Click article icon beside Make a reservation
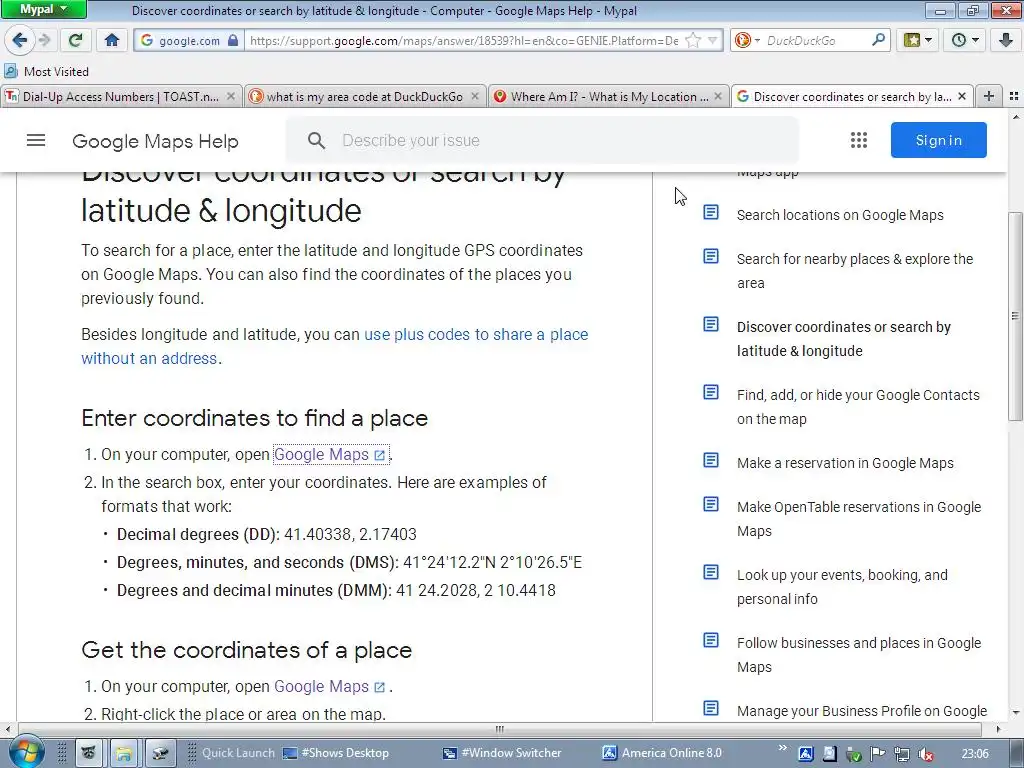Image resolution: width=1024 pixels, height=768 pixels. pos(711,460)
